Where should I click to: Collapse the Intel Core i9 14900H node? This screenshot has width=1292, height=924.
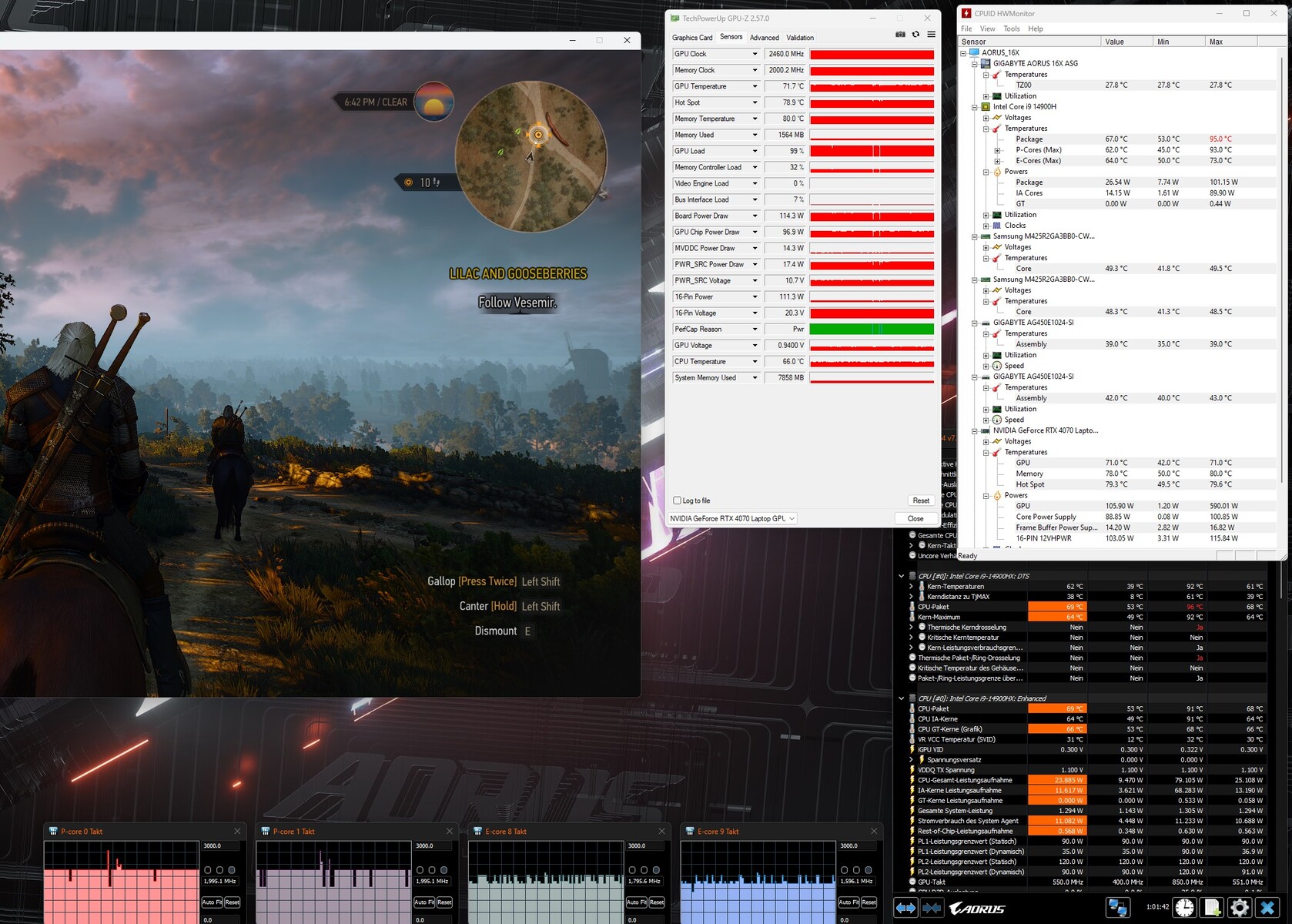975,107
